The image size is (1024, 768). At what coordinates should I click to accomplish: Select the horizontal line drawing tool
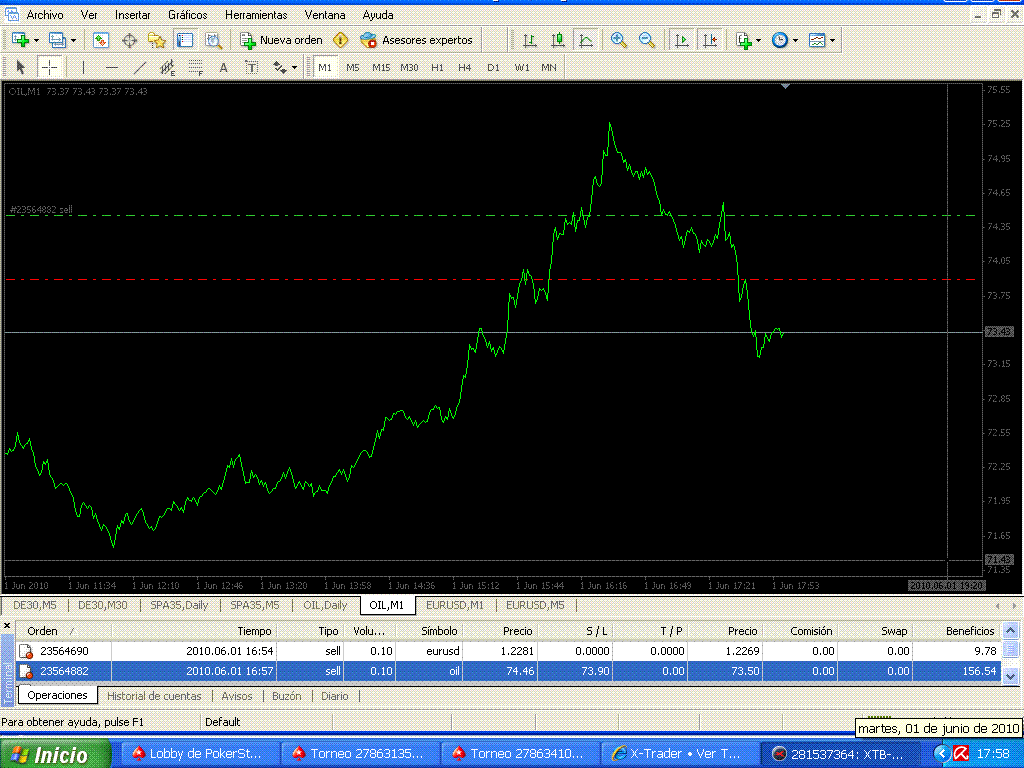112,67
